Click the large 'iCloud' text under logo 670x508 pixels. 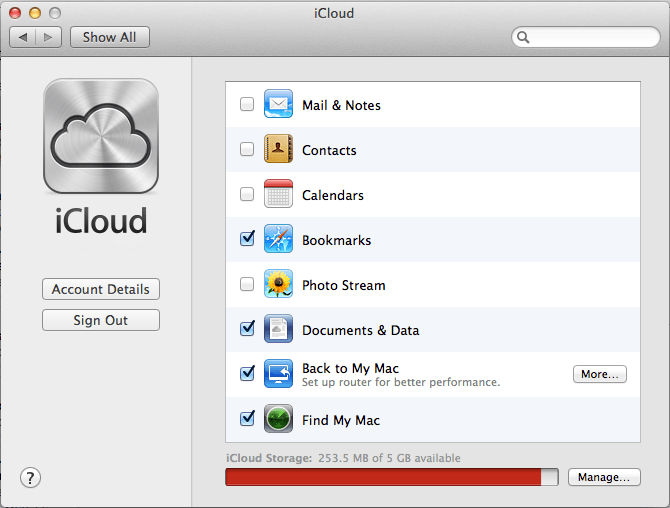101,221
